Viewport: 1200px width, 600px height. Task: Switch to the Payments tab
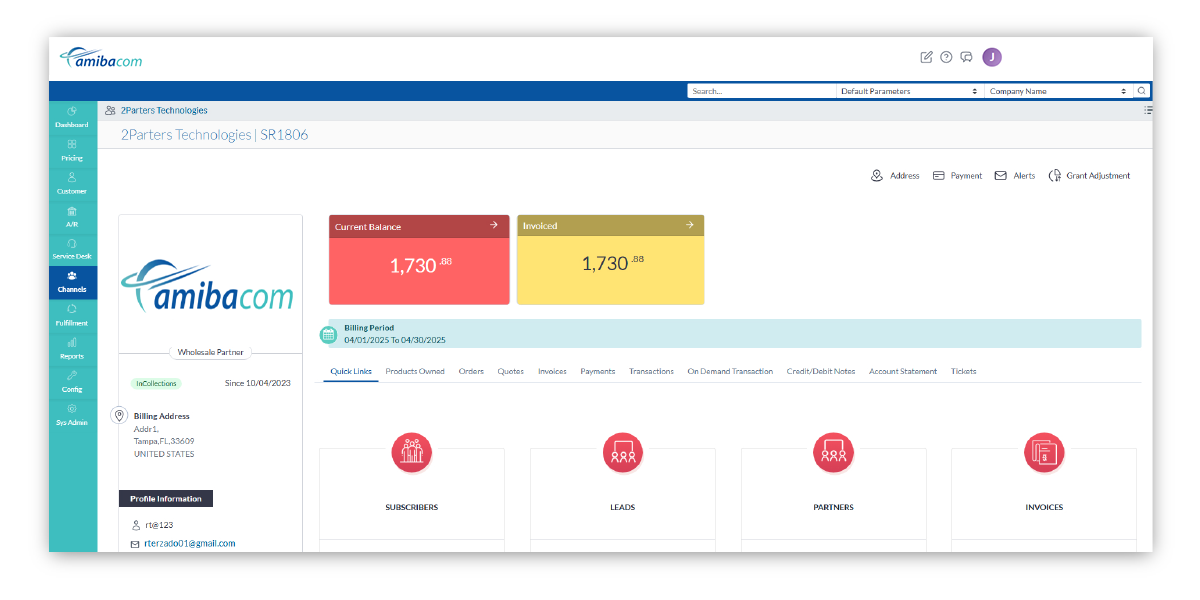click(x=598, y=372)
